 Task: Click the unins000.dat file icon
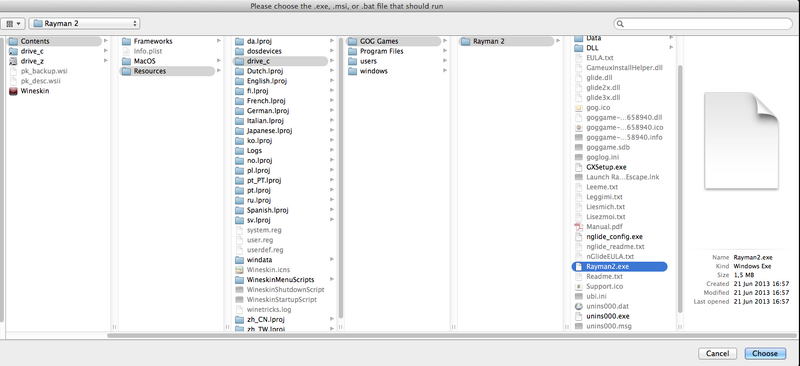(579, 306)
